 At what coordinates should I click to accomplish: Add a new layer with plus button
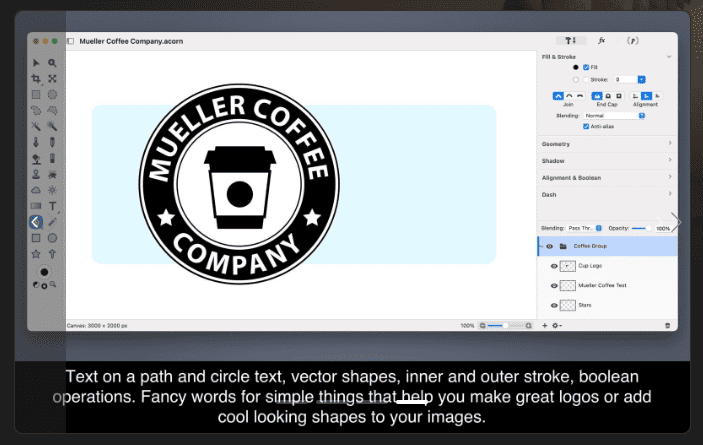545,325
